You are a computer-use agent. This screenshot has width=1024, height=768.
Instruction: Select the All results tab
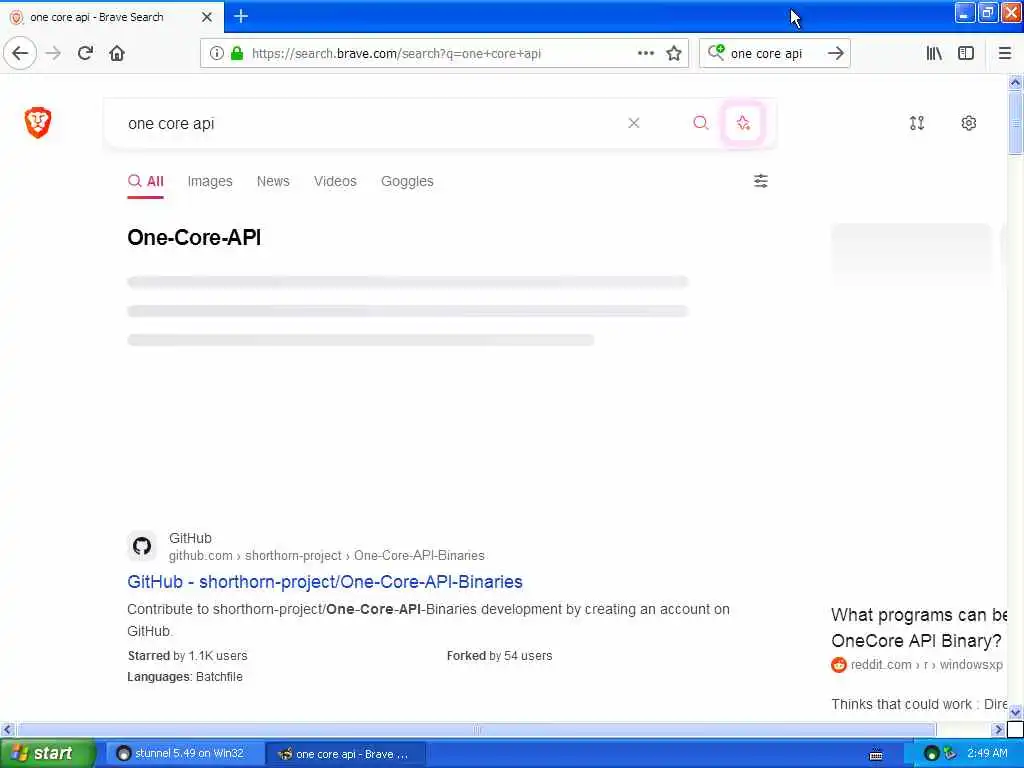(x=146, y=181)
